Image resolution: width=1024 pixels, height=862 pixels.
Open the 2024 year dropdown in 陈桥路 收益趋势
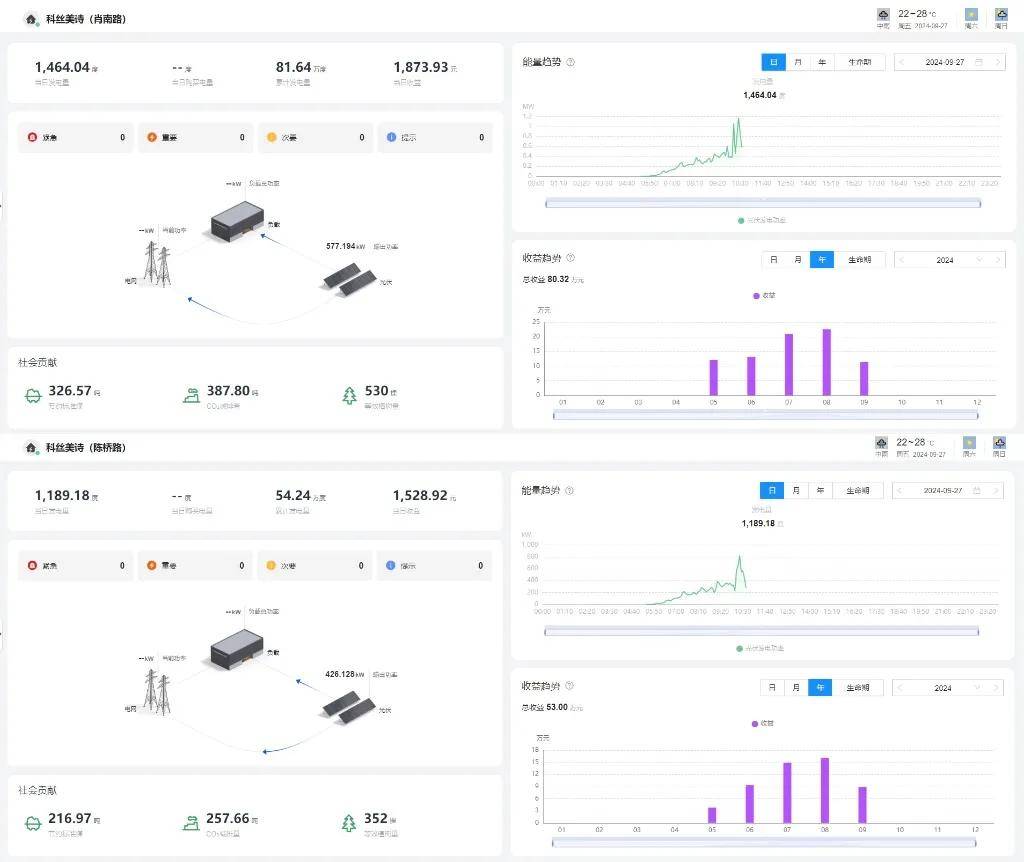click(x=948, y=688)
